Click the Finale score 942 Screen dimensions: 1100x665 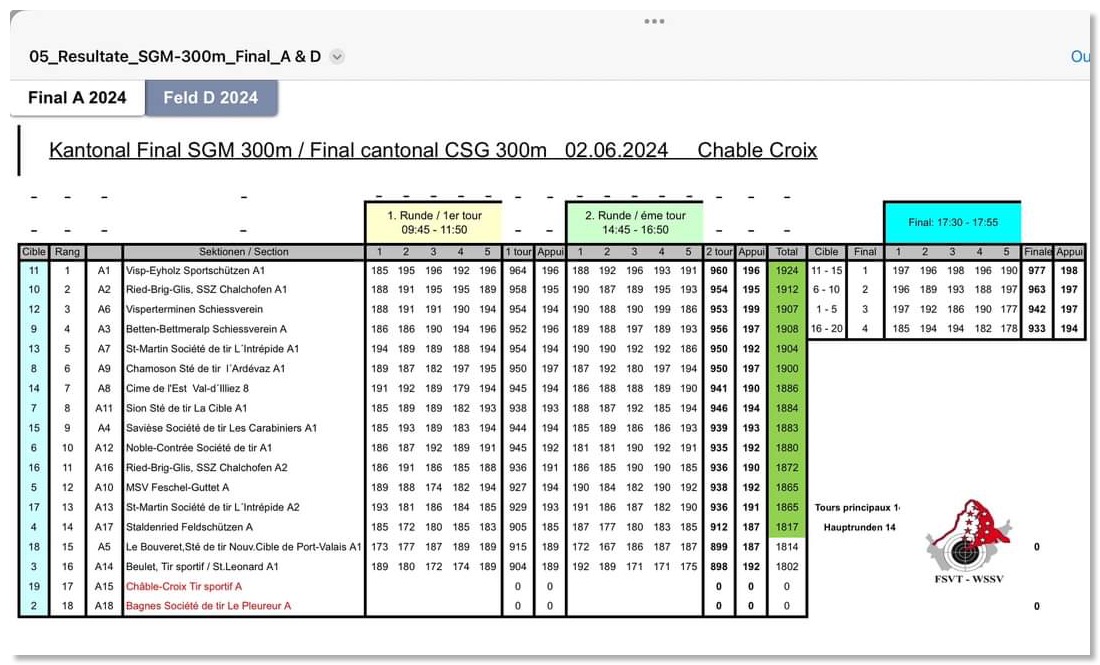pos(1037,309)
